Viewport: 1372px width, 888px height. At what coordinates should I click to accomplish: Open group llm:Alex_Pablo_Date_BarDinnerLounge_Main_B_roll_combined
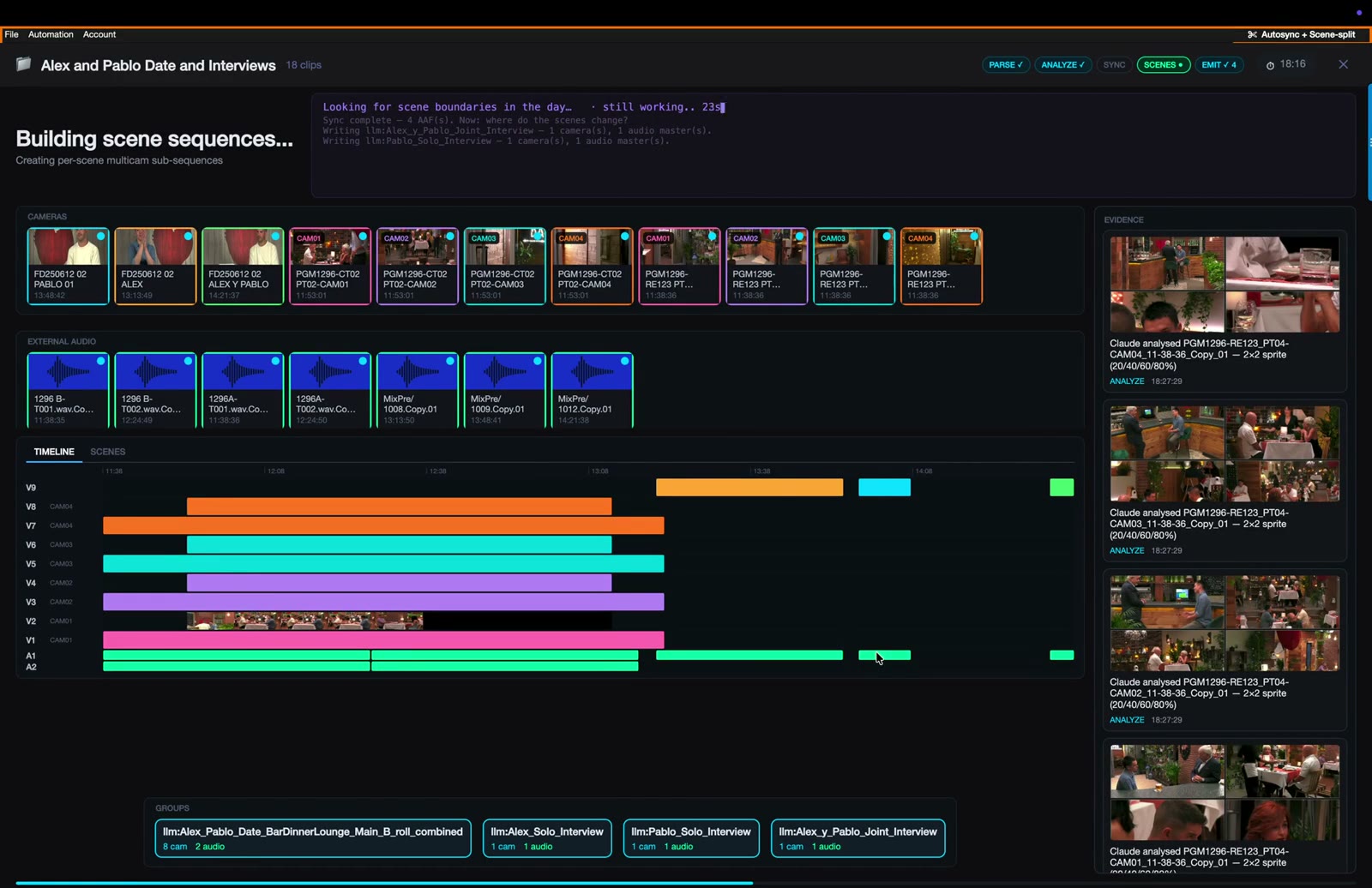(313, 838)
